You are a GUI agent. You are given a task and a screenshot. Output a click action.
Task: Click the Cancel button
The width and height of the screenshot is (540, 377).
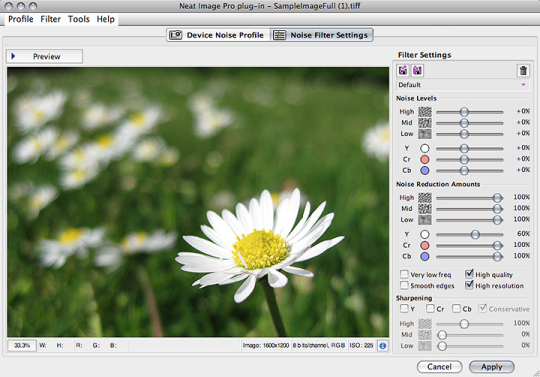(439, 367)
